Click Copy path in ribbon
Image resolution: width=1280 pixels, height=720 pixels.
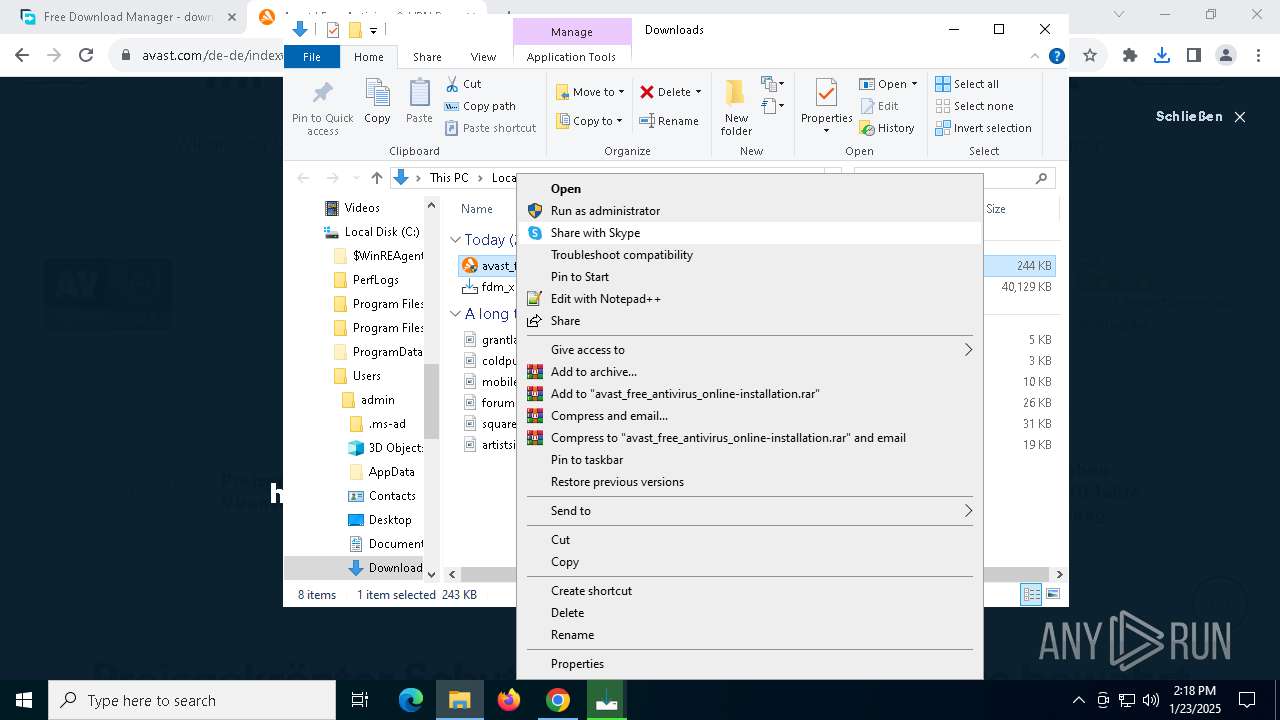(480, 106)
